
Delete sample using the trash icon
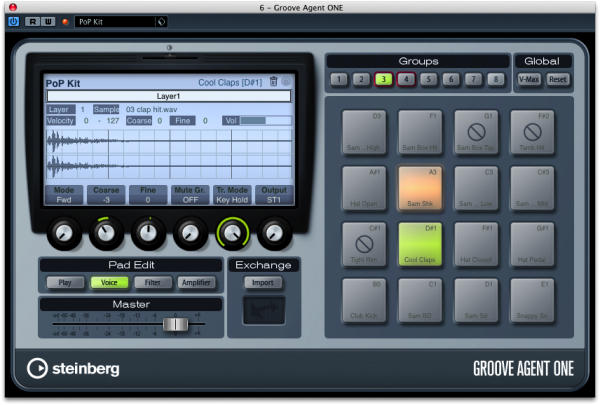pos(273,81)
